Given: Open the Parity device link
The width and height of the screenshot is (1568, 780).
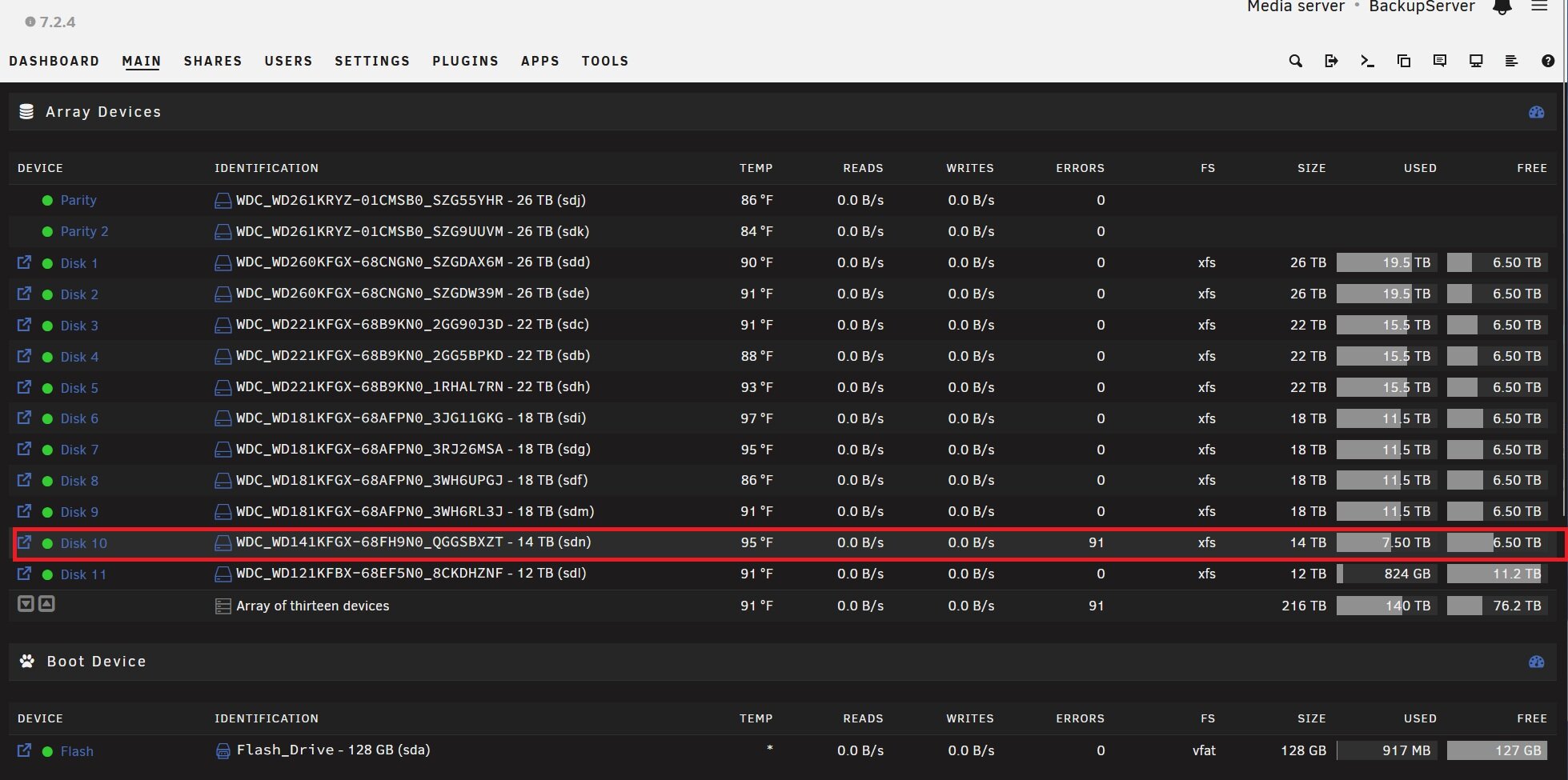Looking at the screenshot, I should coord(78,200).
